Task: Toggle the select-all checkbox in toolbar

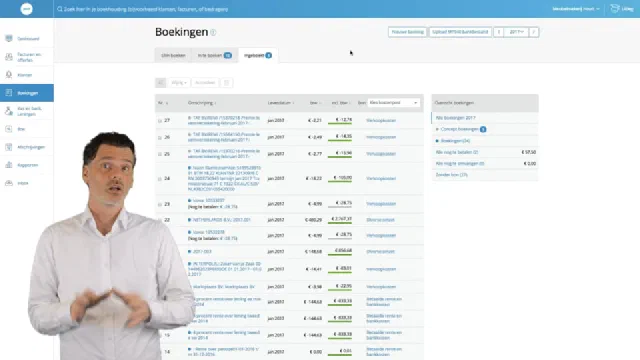Action: click(160, 82)
